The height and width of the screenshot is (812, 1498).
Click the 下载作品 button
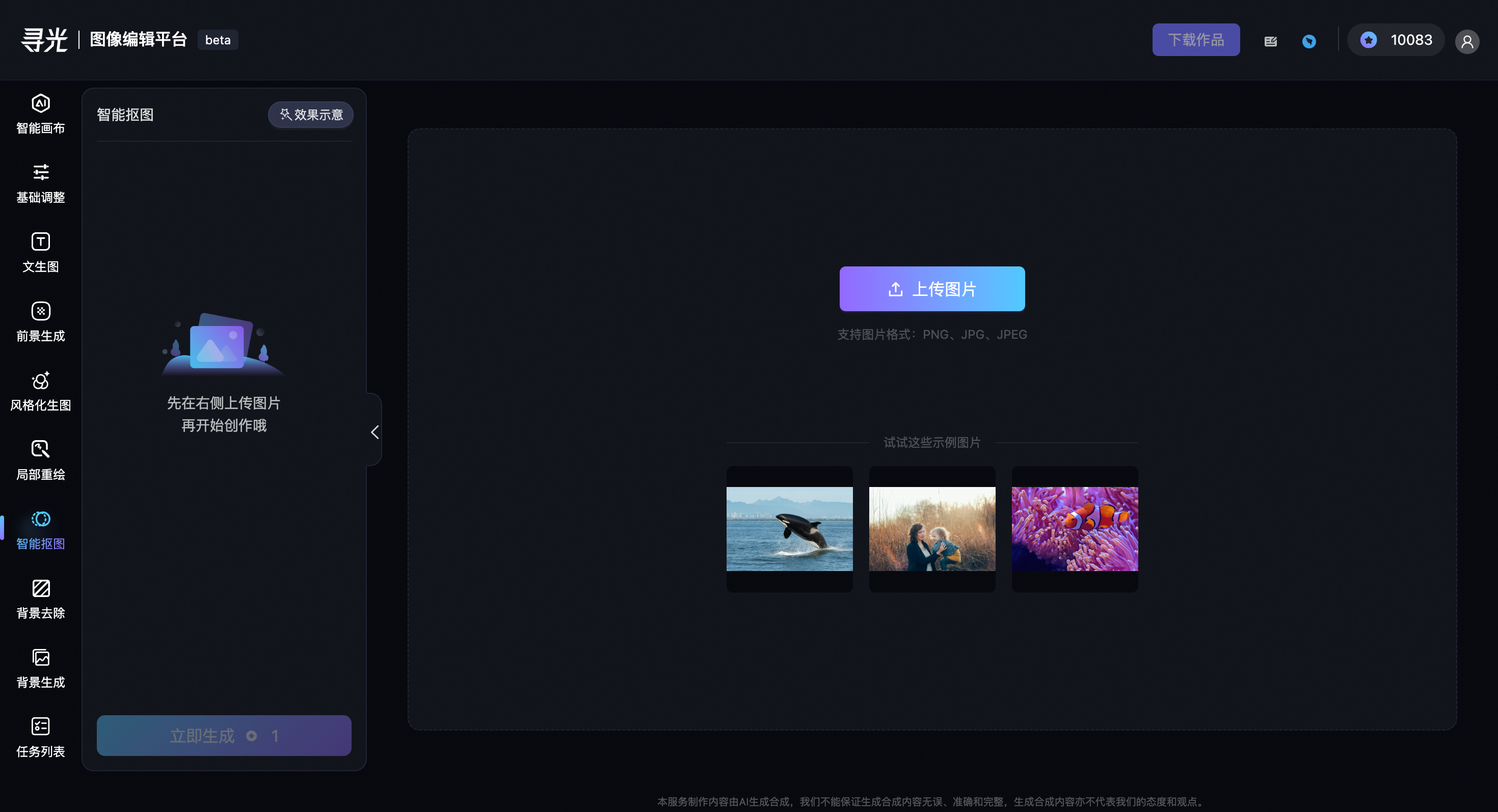1196,40
